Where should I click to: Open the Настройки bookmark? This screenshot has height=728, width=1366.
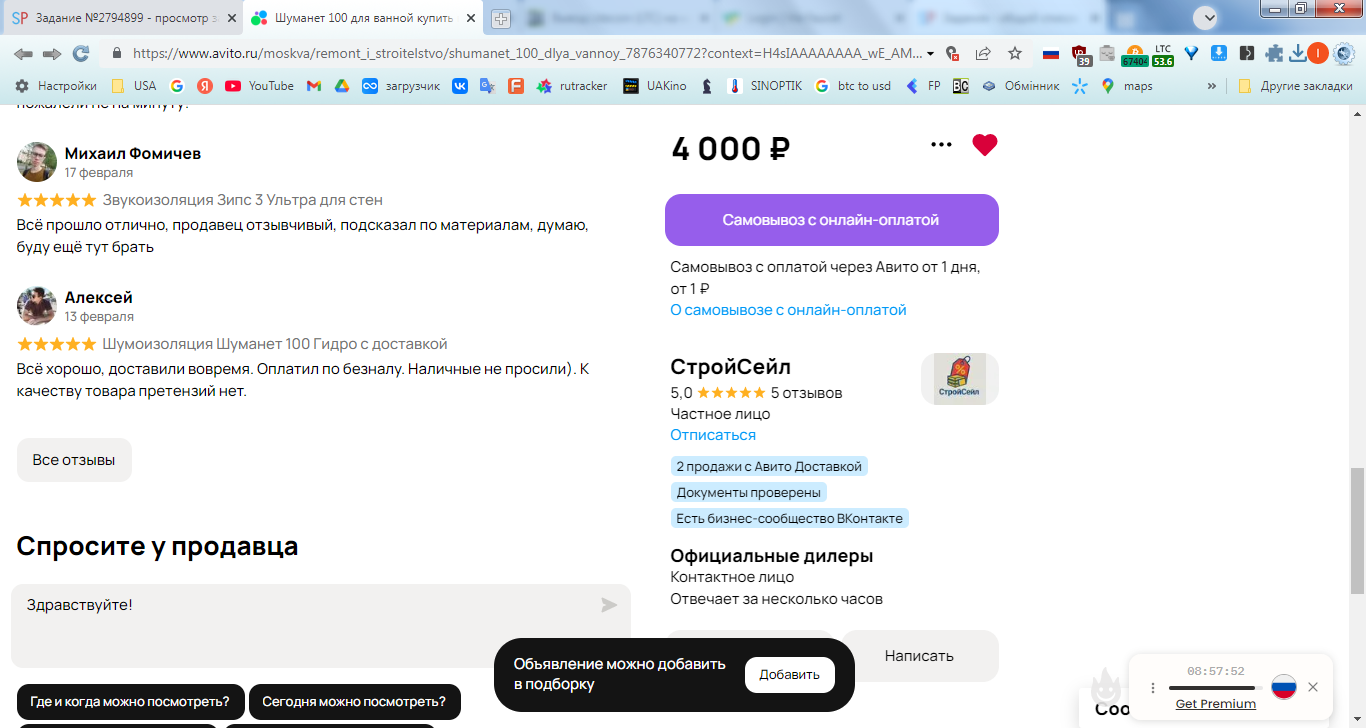(x=56, y=86)
